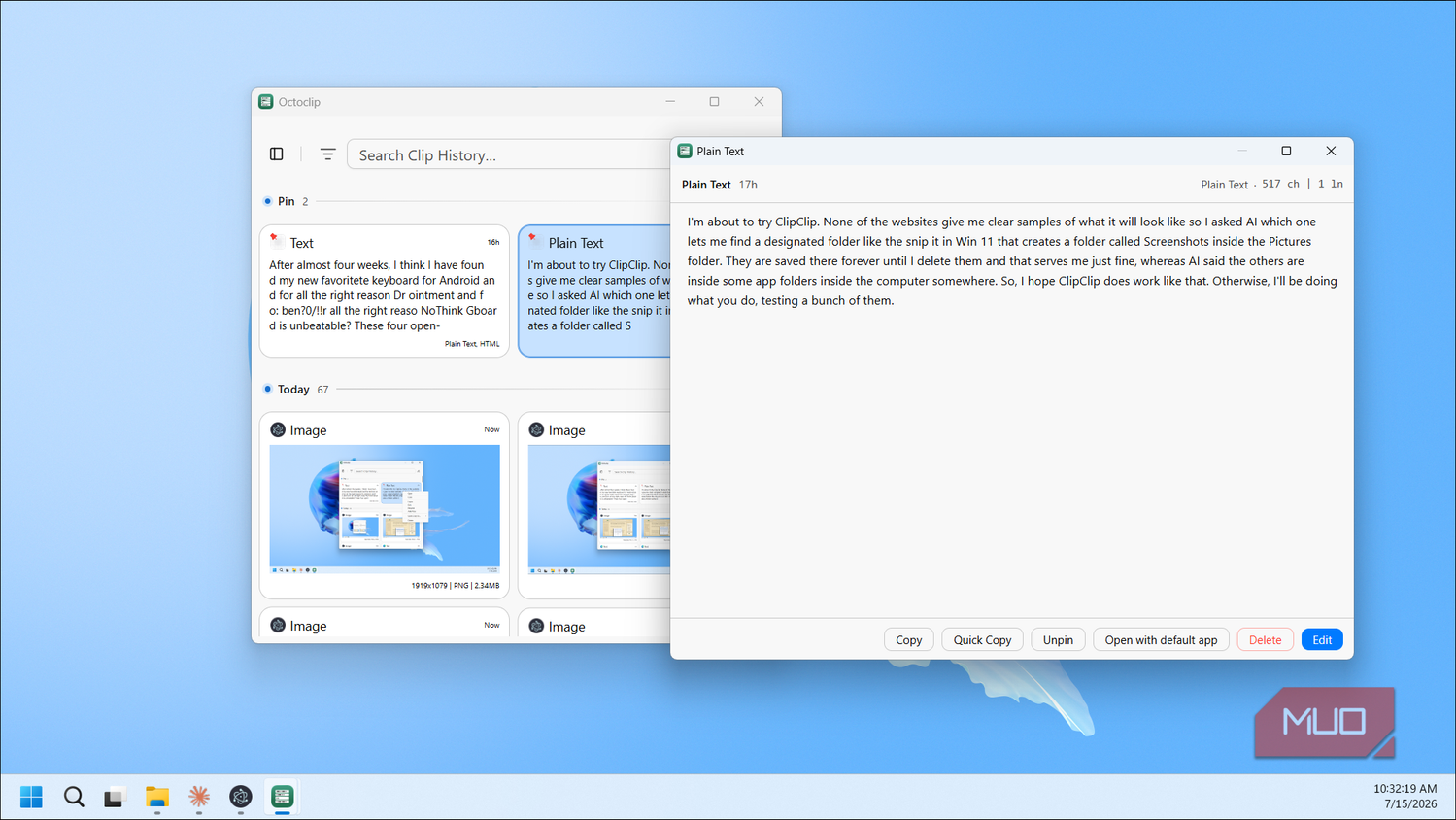Click the 1 ln line count
The image size is (1456, 820).
pyautogui.click(x=1331, y=184)
